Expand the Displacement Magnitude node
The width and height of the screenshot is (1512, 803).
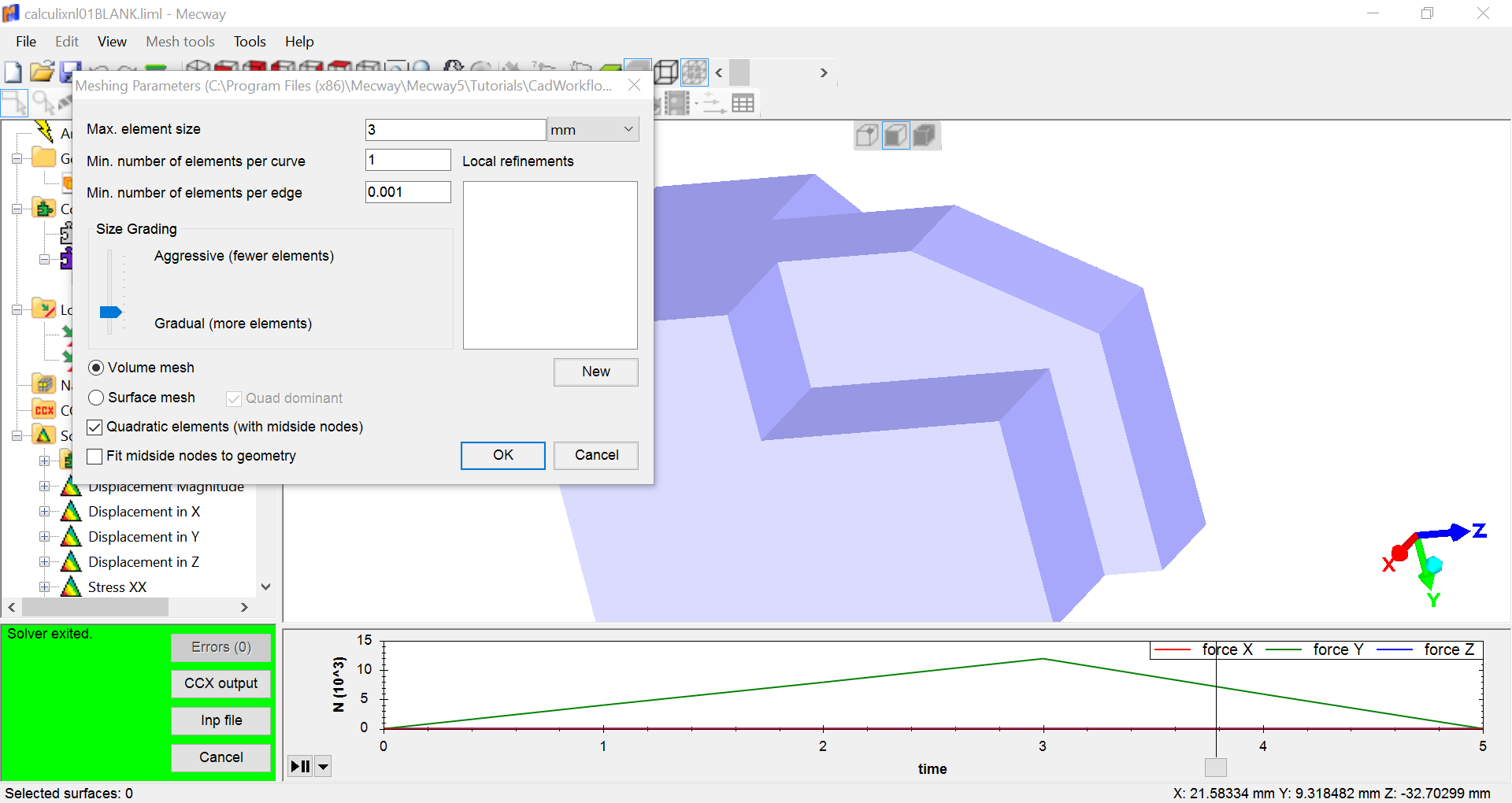45,487
